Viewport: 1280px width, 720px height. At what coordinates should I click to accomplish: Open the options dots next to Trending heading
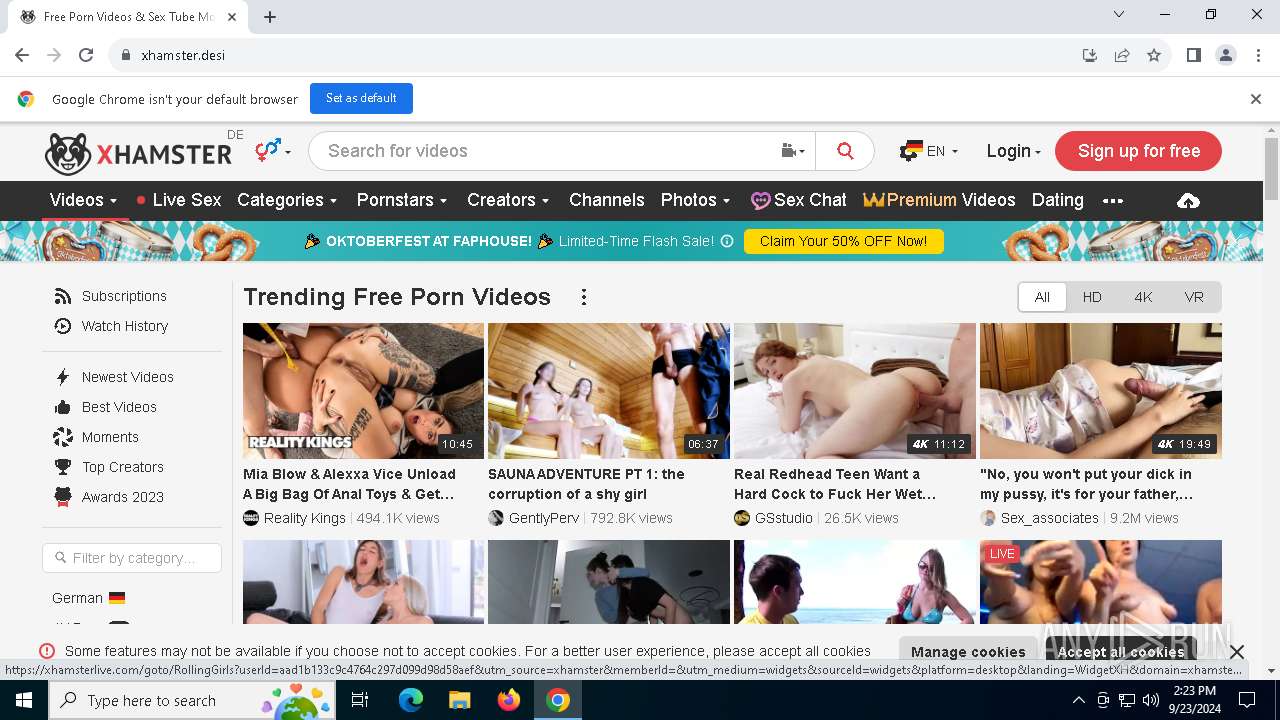[x=584, y=297]
